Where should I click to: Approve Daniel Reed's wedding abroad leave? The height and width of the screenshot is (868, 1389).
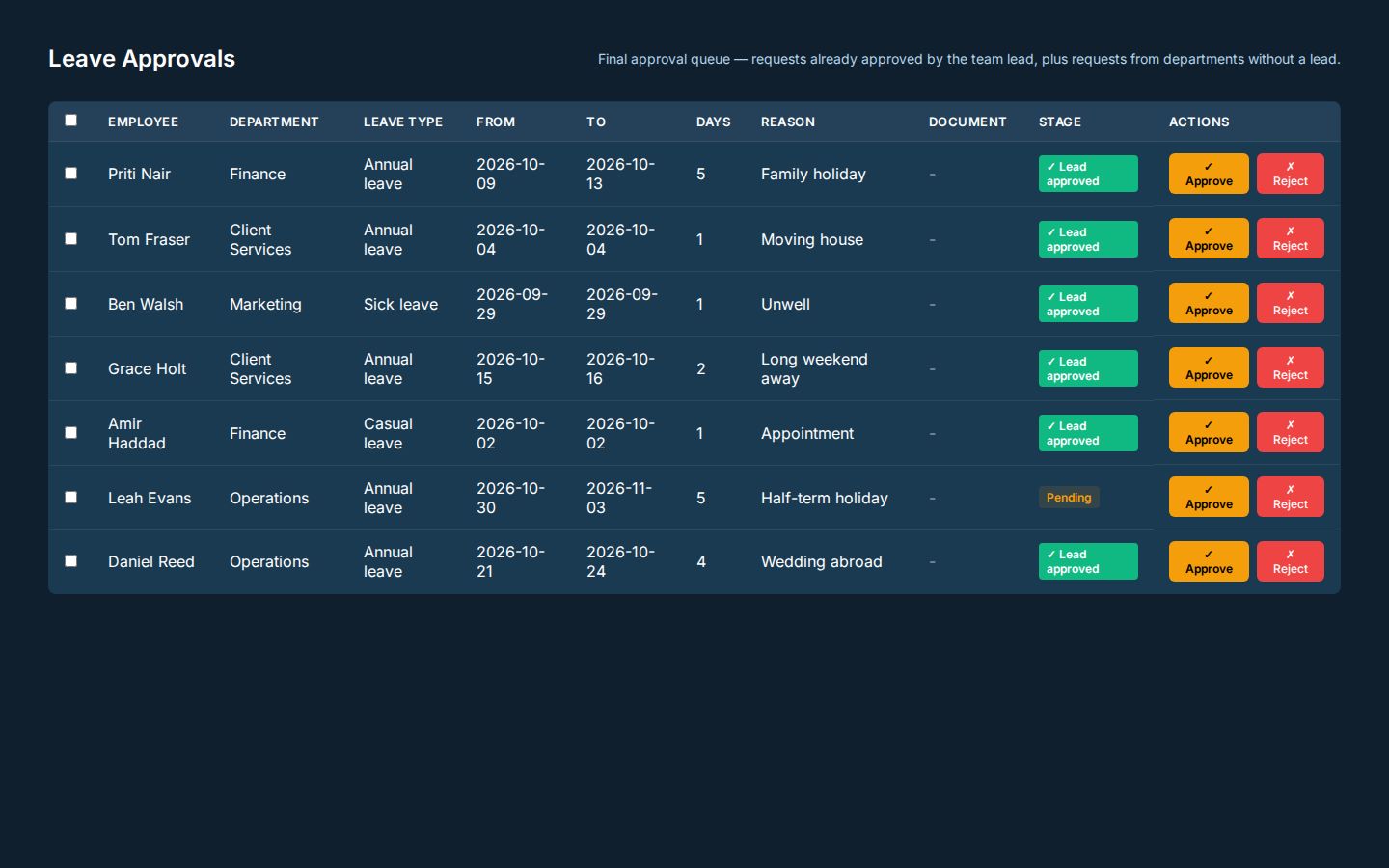[x=1209, y=561]
